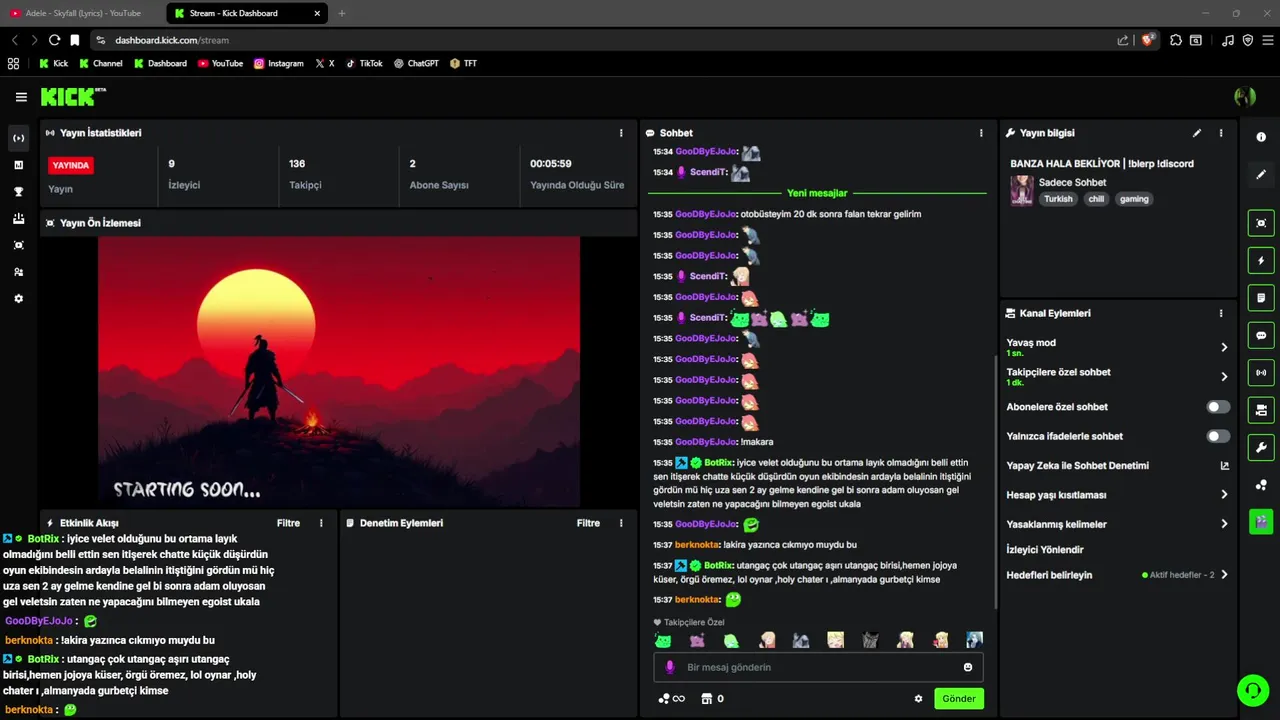This screenshot has width=1280, height=720.
Task: Open the left sidebar community users icon
Action: [x=18, y=272]
